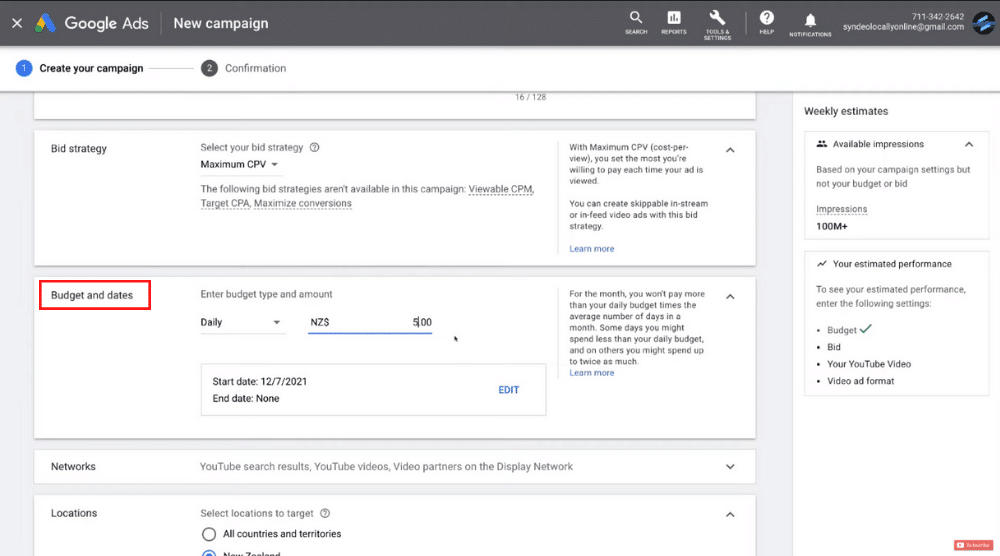
Task: Collapse the Budget and dates section
Action: coord(730,296)
